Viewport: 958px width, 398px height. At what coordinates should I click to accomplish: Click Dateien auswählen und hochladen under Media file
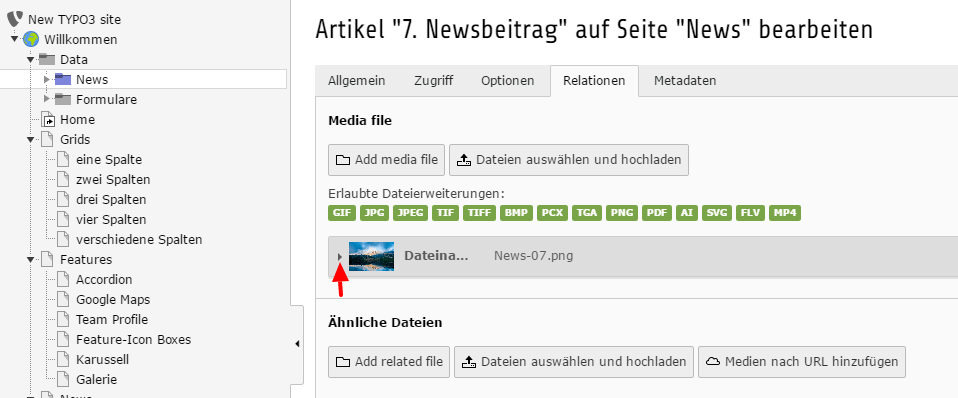point(569,160)
